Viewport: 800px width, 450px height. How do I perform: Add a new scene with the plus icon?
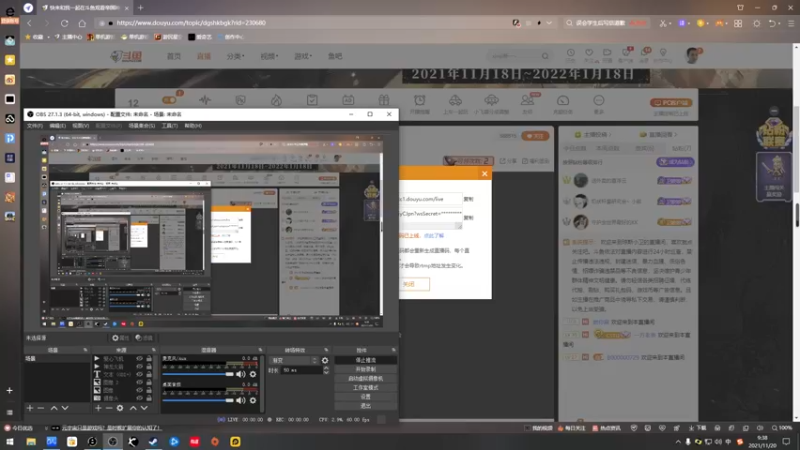30,408
